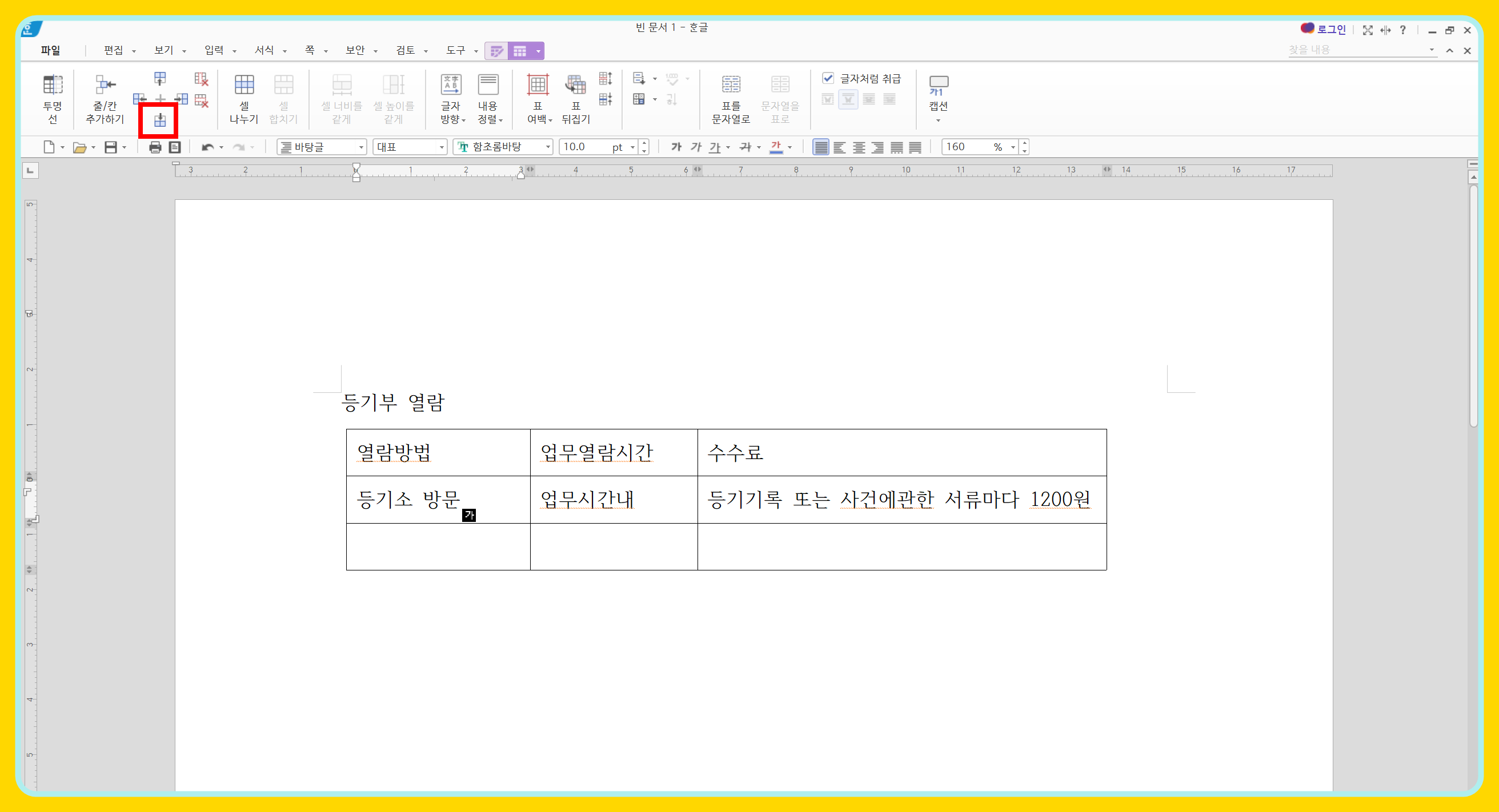Viewport: 1499px width, 812px height.
Task: Click the print icon in toolbar
Action: point(155,147)
